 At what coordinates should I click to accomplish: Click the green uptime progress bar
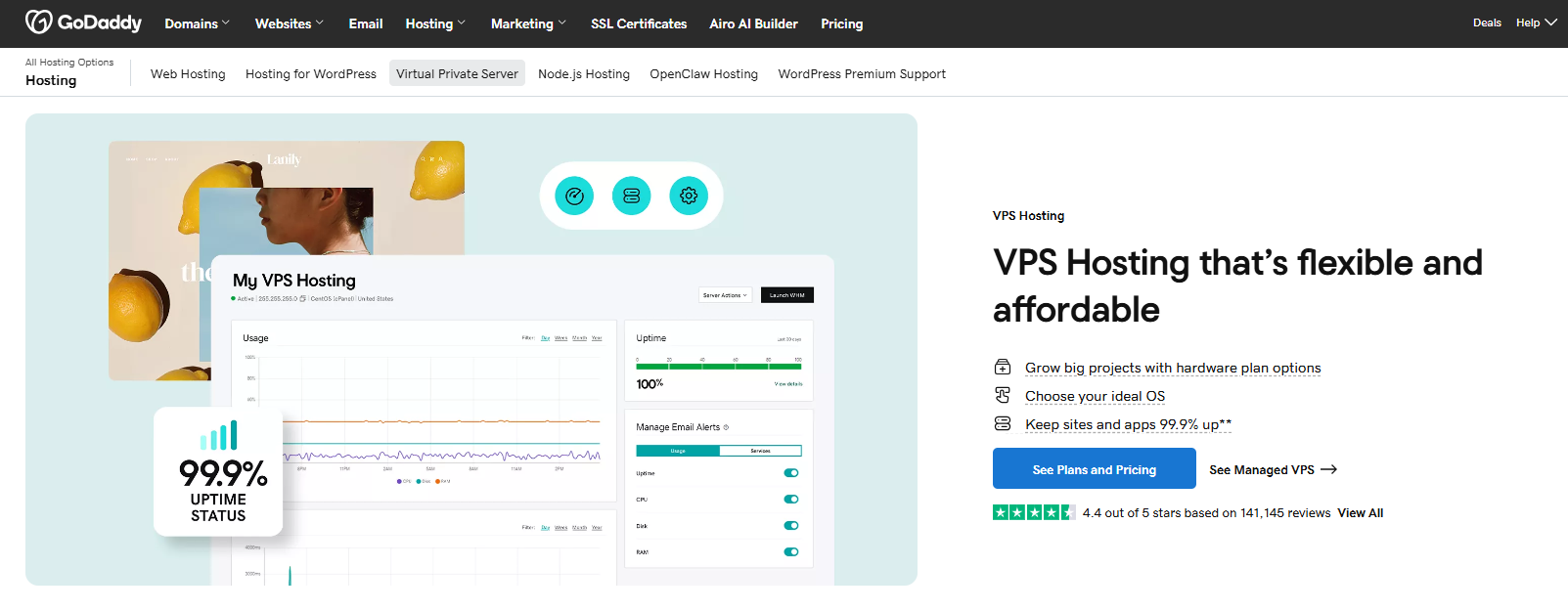tap(719, 367)
